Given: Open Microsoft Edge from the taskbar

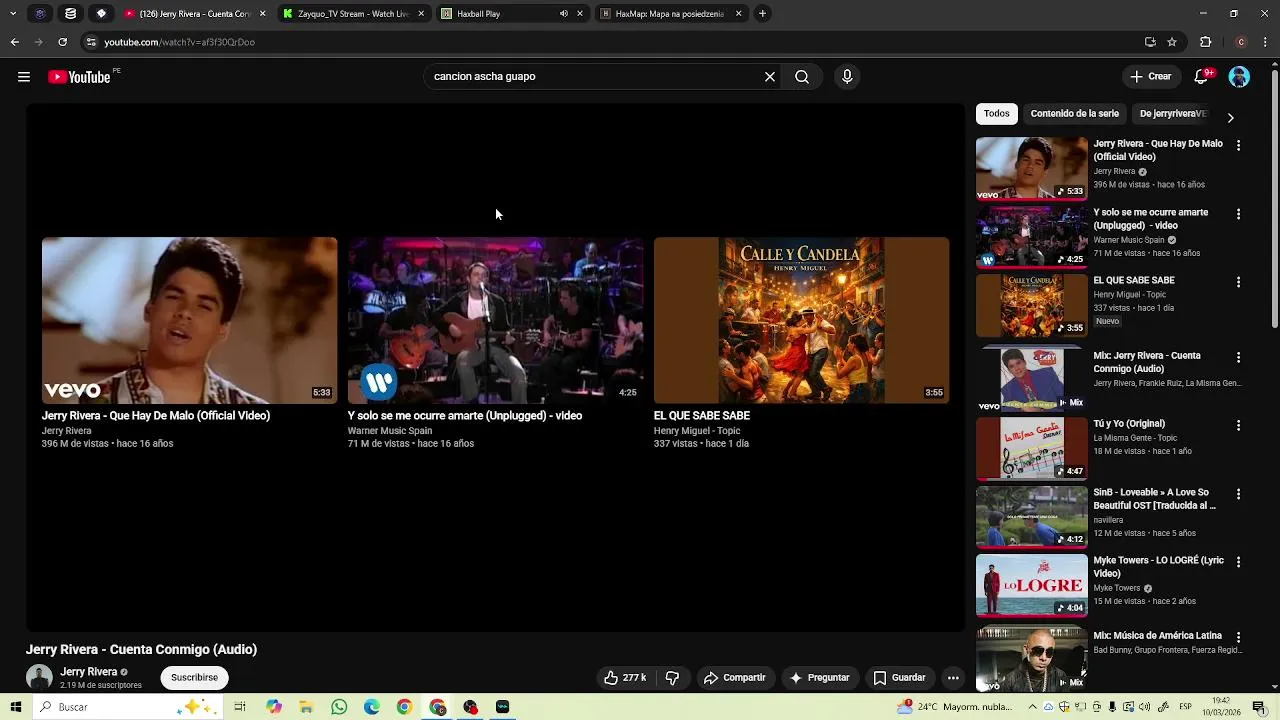Looking at the screenshot, I should (x=372, y=707).
